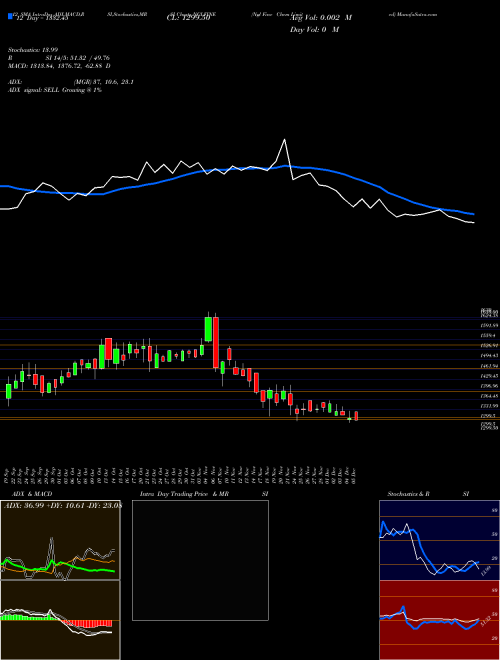The image size is (500, 660).
Task: Click inside the empty intraday price box
Action: coord(200,560)
